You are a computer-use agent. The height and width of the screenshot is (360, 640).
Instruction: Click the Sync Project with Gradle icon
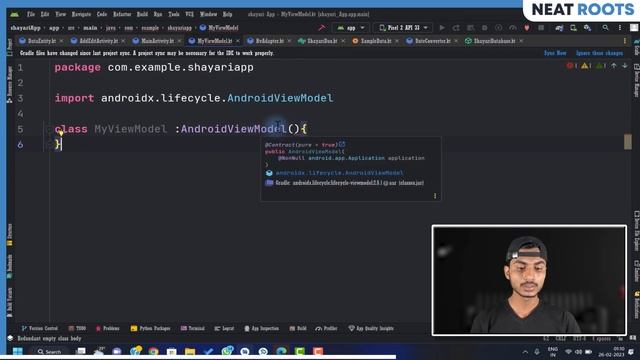[x=559, y=28]
